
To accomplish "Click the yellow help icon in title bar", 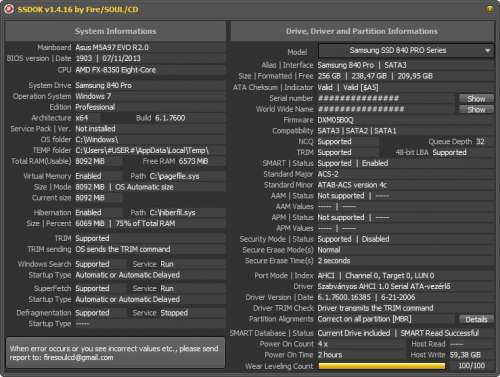I will (x=489, y=9).
